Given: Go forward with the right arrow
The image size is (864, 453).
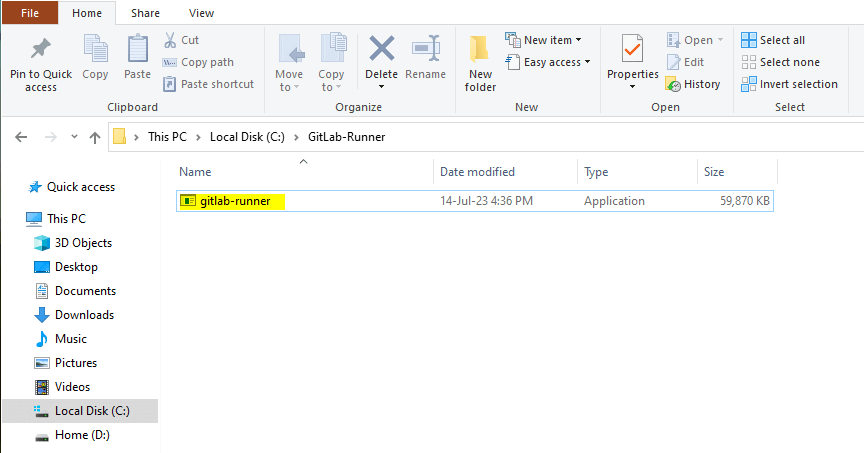Looking at the screenshot, I should [50, 137].
